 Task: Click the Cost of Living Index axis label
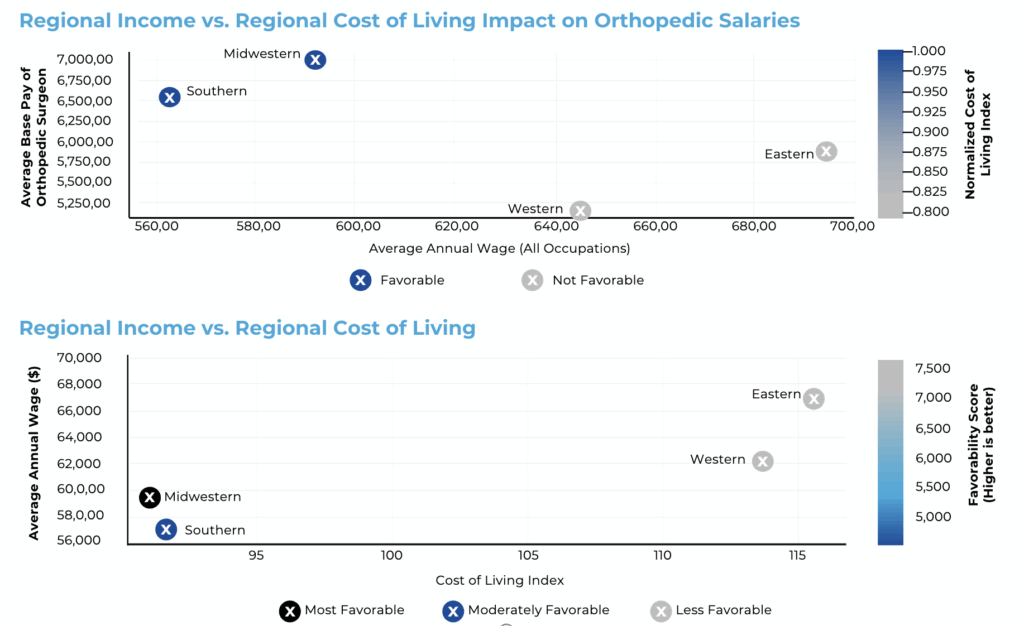pyautogui.click(x=500, y=580)
